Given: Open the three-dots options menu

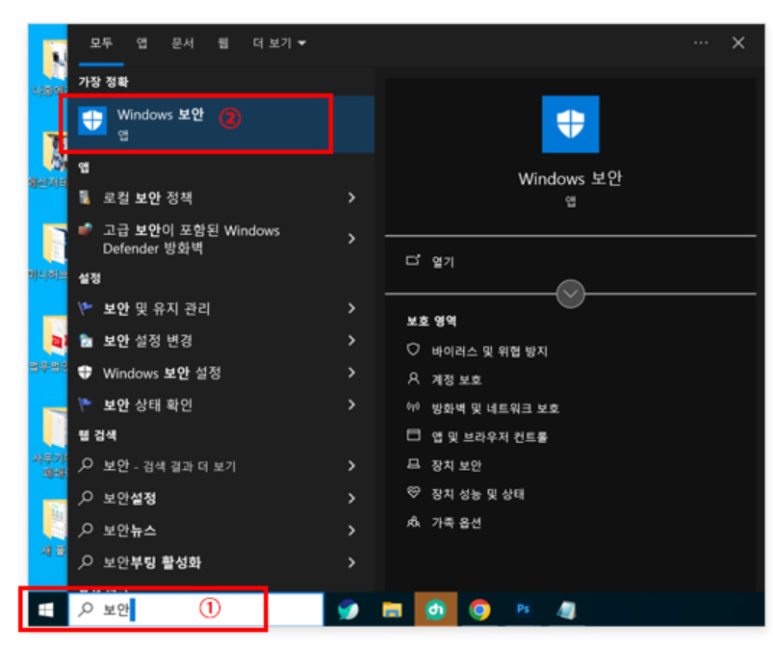Looking at the screenshot, I should (x=701, y=43).
